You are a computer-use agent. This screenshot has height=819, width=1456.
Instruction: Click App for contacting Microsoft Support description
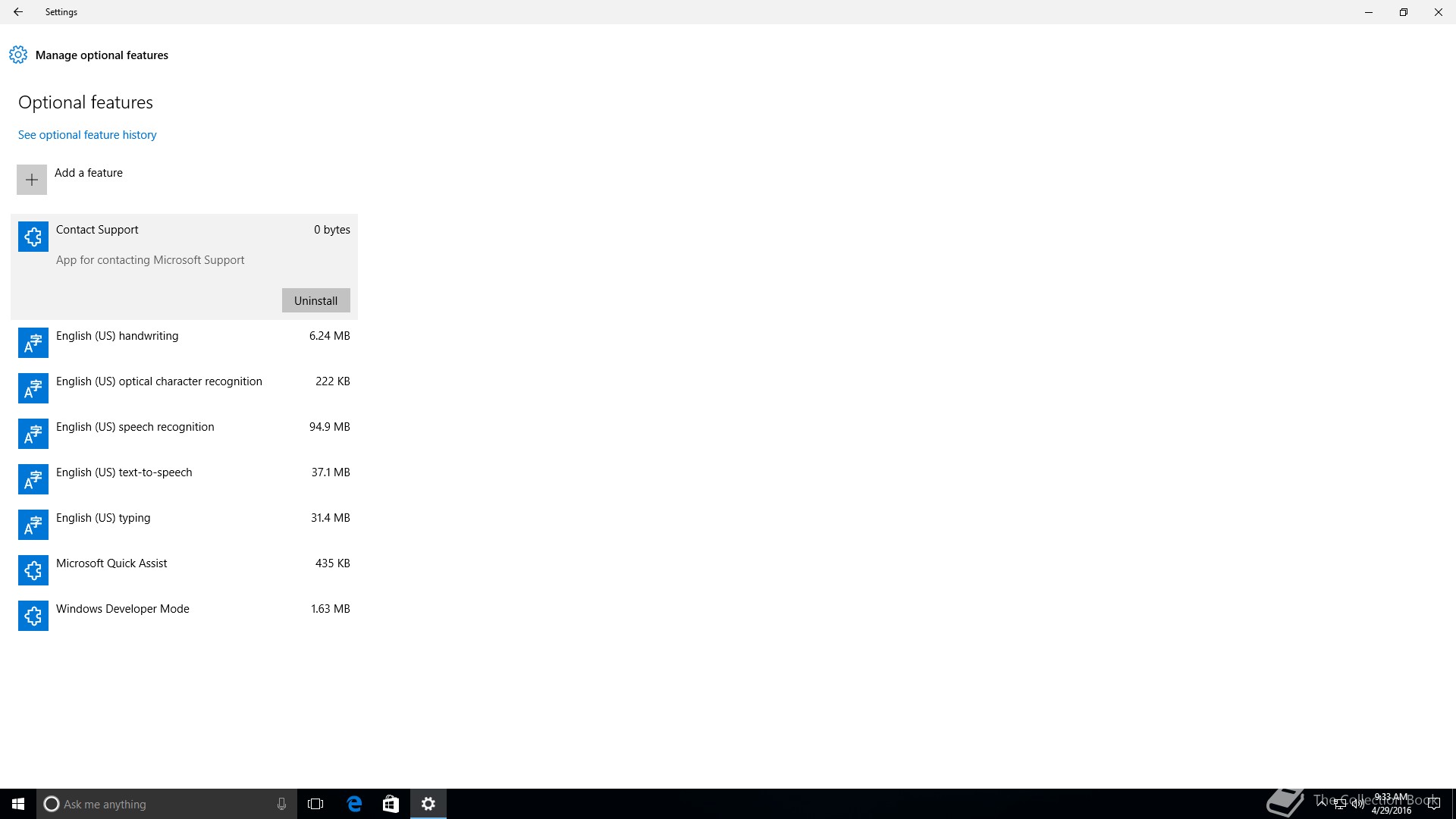(150, 260)
